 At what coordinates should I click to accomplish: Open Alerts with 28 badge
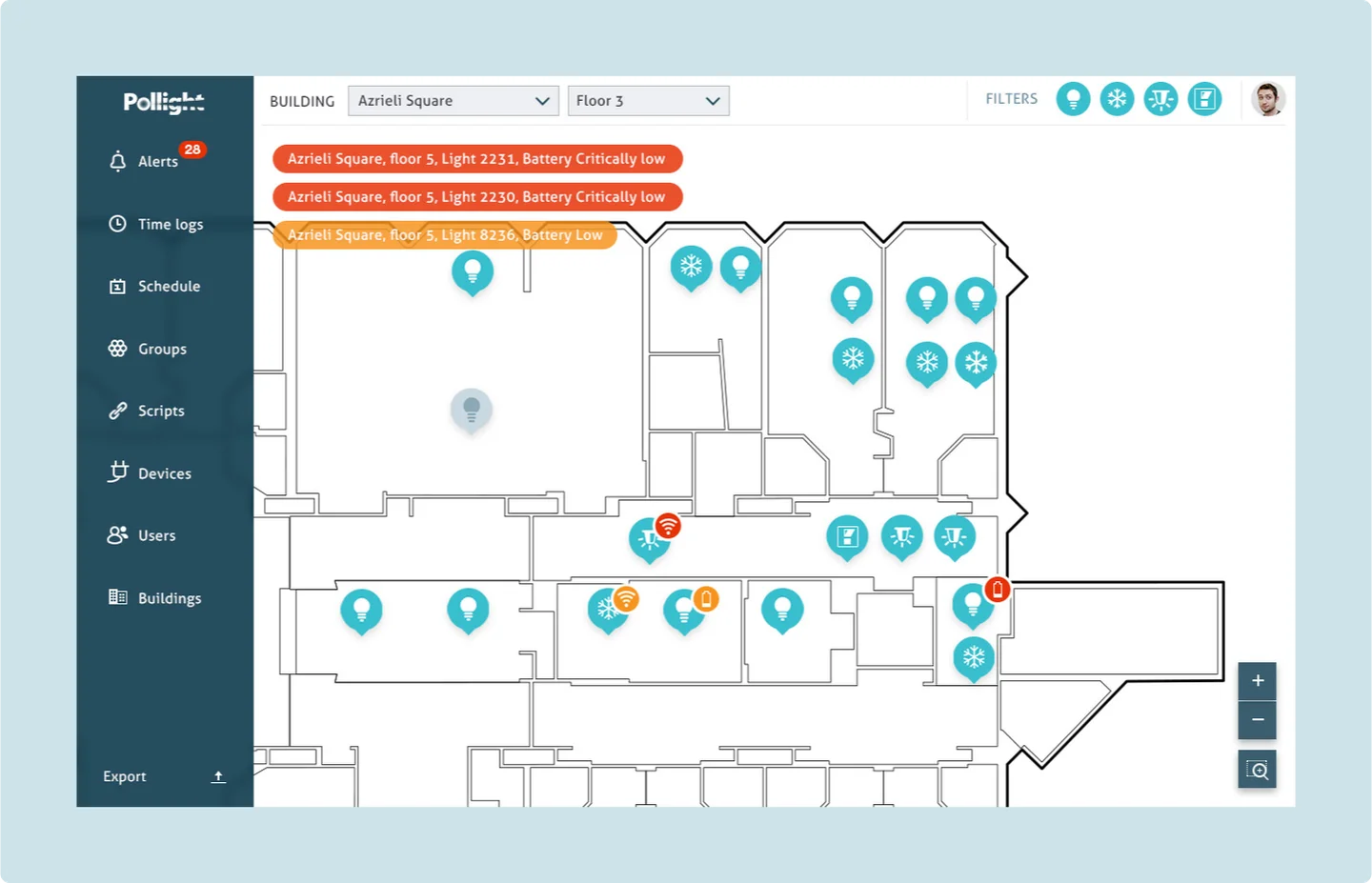click(x=156, y=160)
